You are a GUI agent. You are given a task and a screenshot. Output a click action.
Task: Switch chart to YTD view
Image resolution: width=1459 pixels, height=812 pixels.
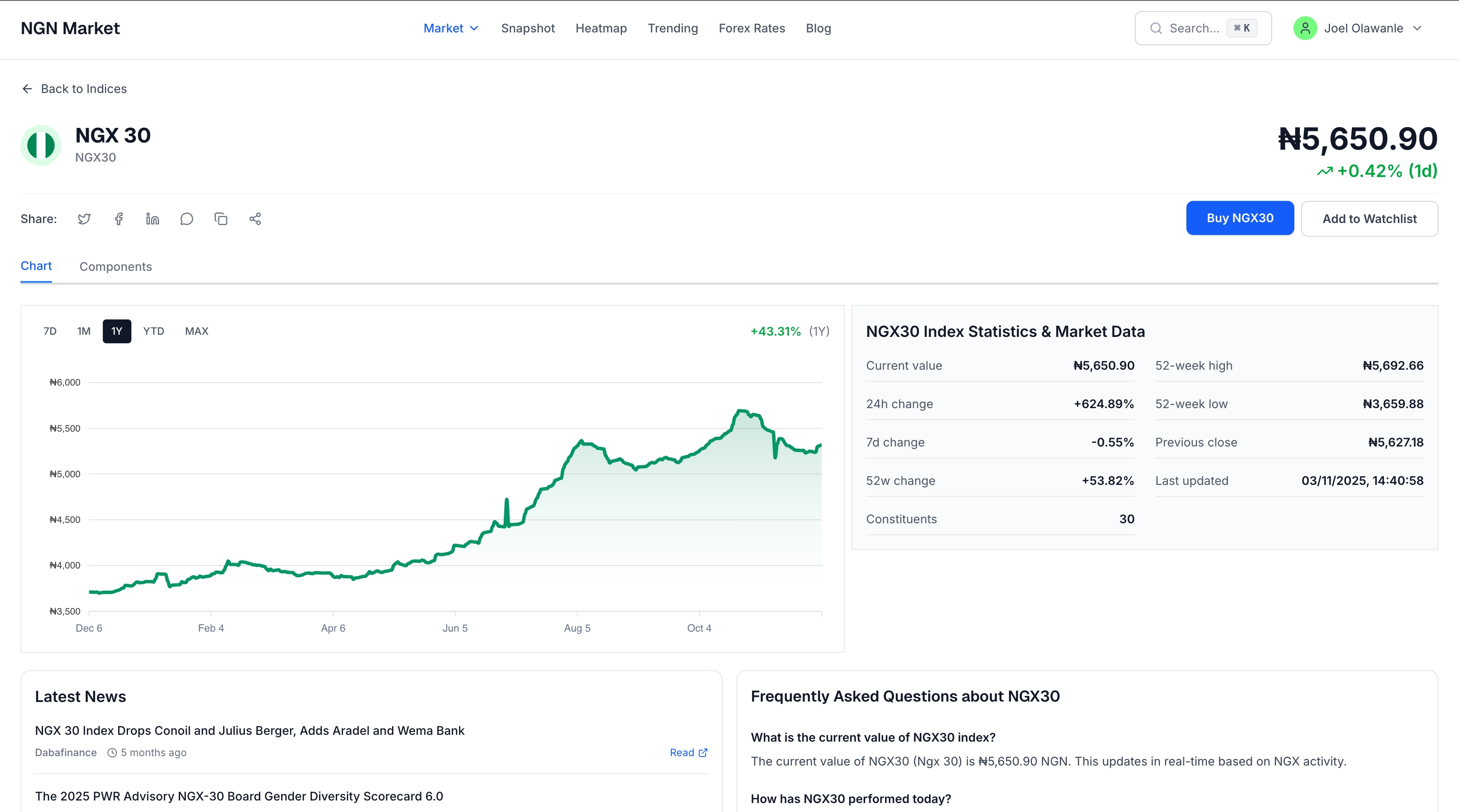pos(153,331)
